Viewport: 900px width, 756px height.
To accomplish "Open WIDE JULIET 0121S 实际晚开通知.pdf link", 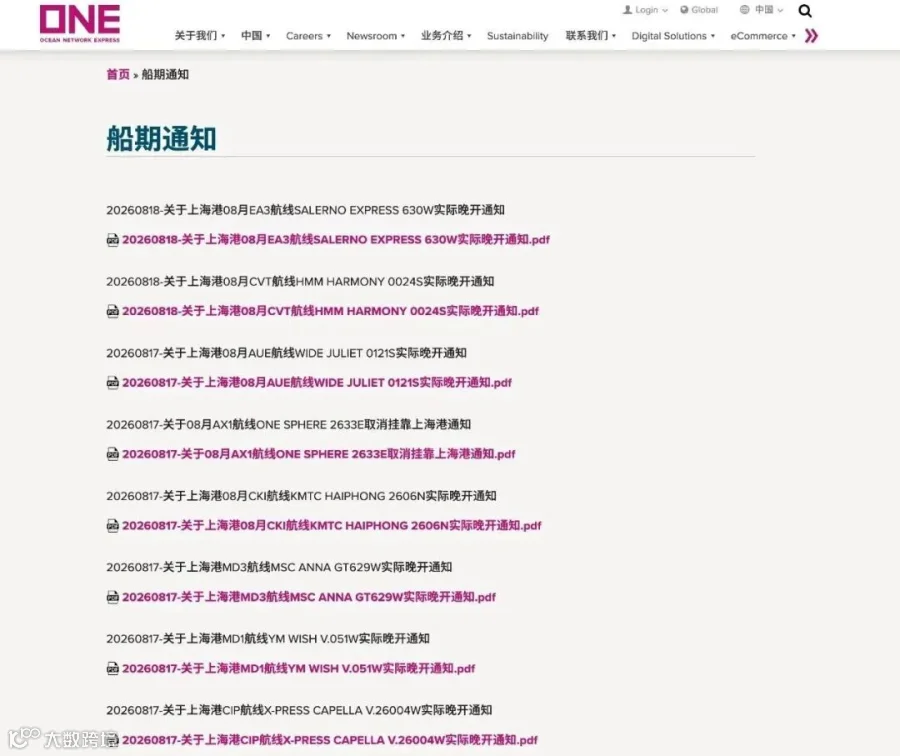I will 317,382.
